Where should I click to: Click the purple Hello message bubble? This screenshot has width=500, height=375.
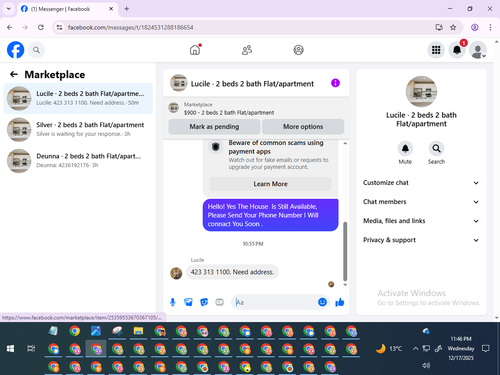(x=271, y=215)
